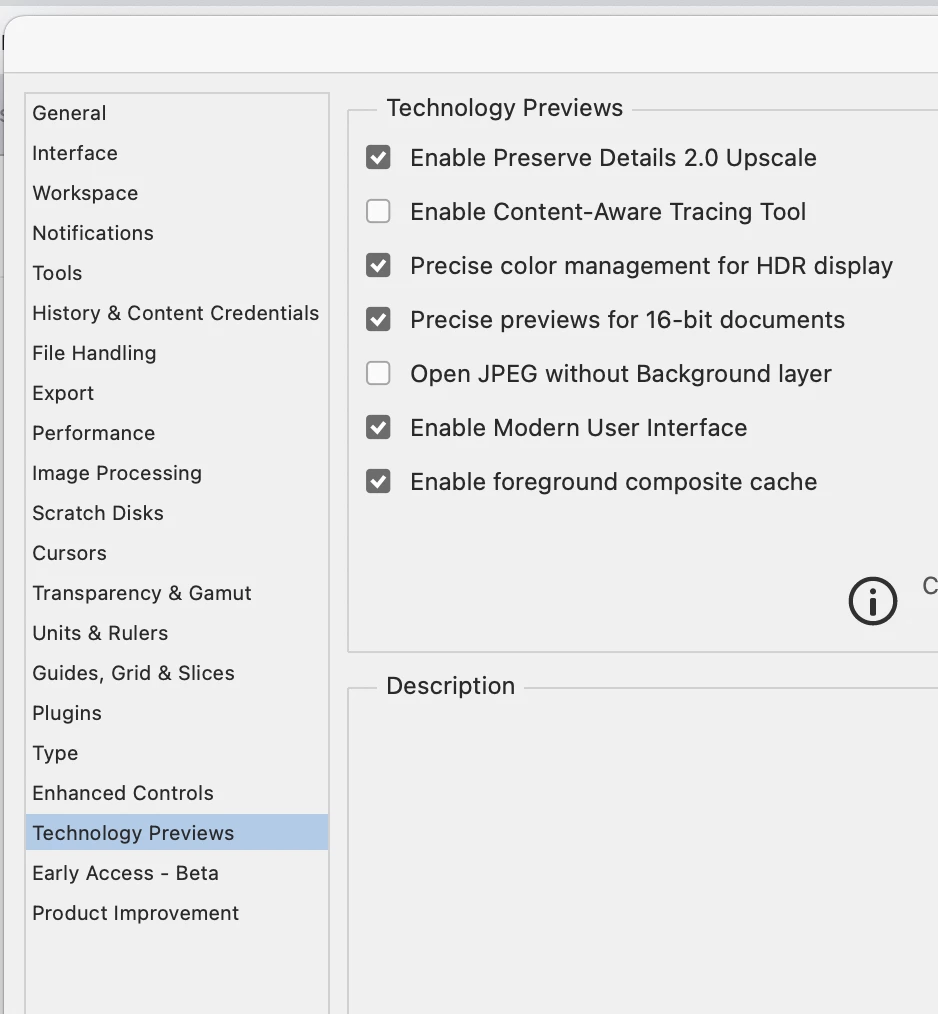Select Early Access - Beta category
This screenshot has height=1014, width=938.
(x=125, y=873)
